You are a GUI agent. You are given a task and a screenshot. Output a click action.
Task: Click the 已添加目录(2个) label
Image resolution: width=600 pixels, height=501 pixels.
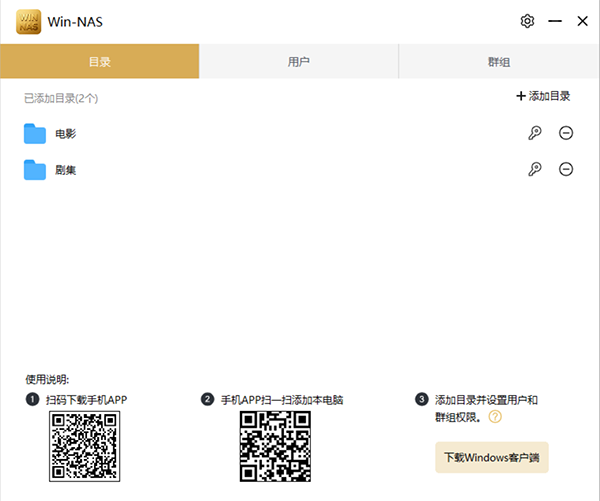[x=61, y=98]
